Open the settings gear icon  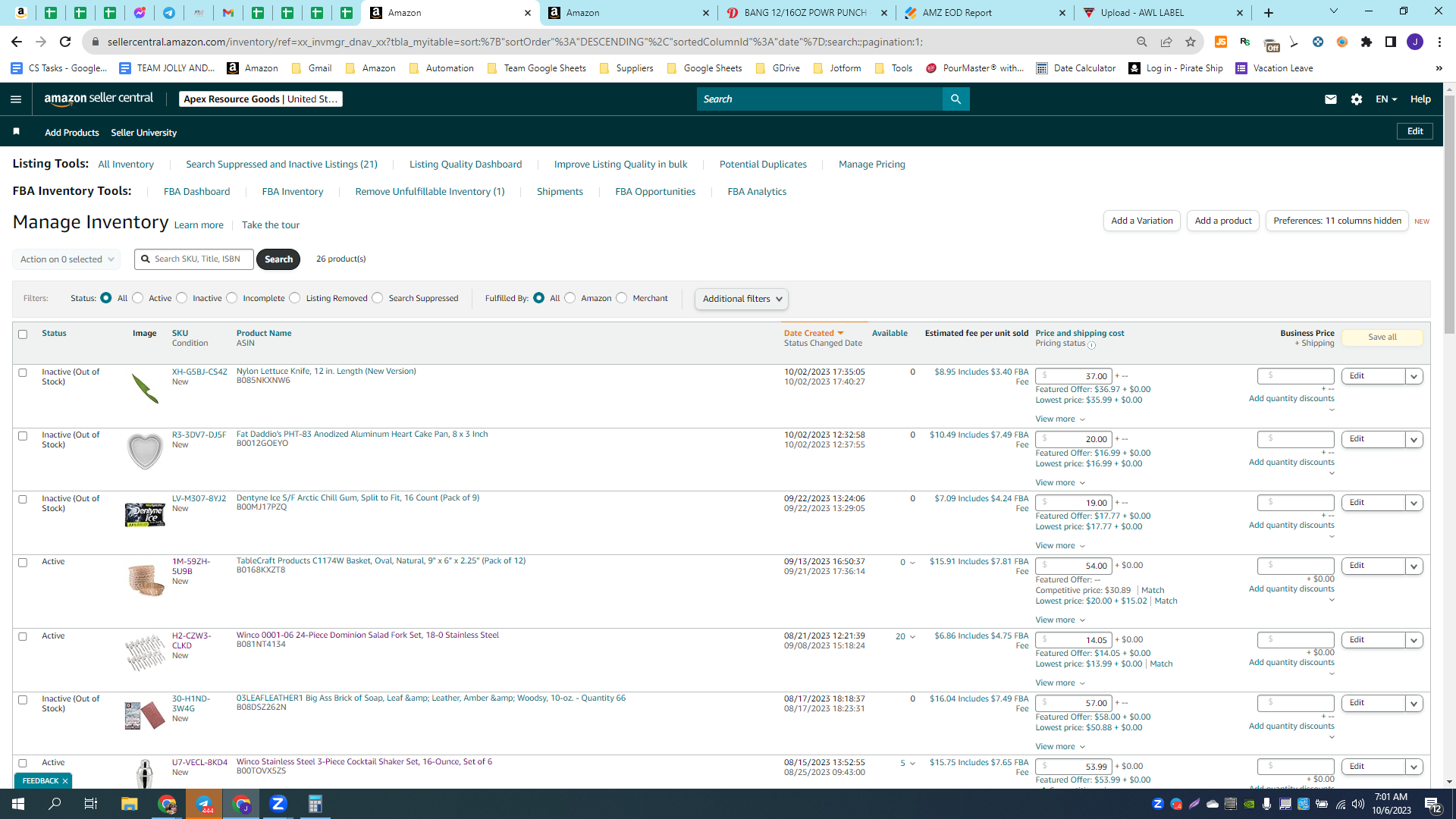pyautogui.click(x=1357, y=99)
